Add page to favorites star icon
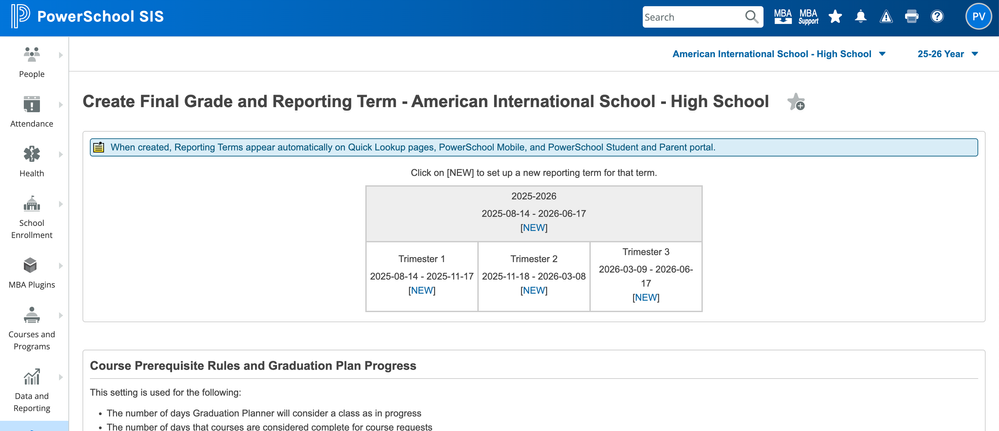 click(x=796, y=102)
